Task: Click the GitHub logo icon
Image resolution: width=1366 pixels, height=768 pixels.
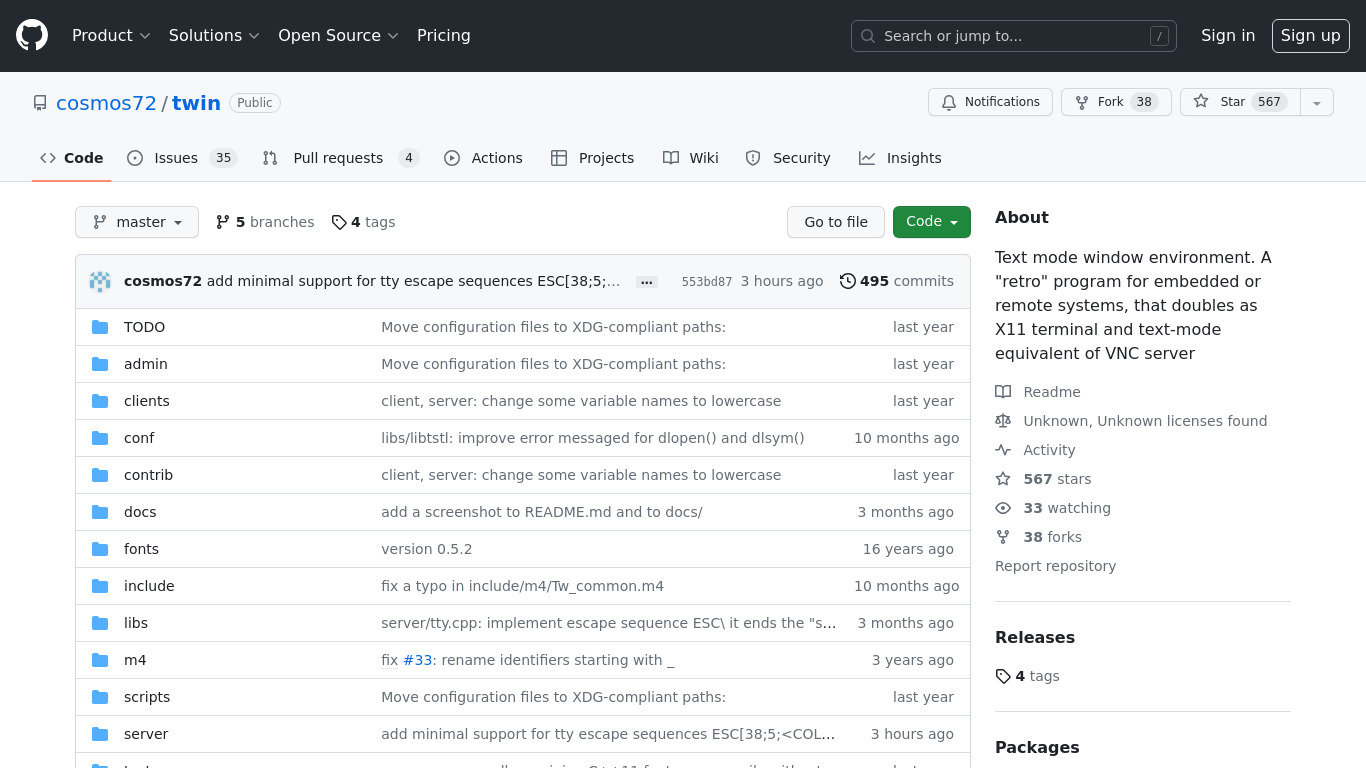Action: (32, 36)
